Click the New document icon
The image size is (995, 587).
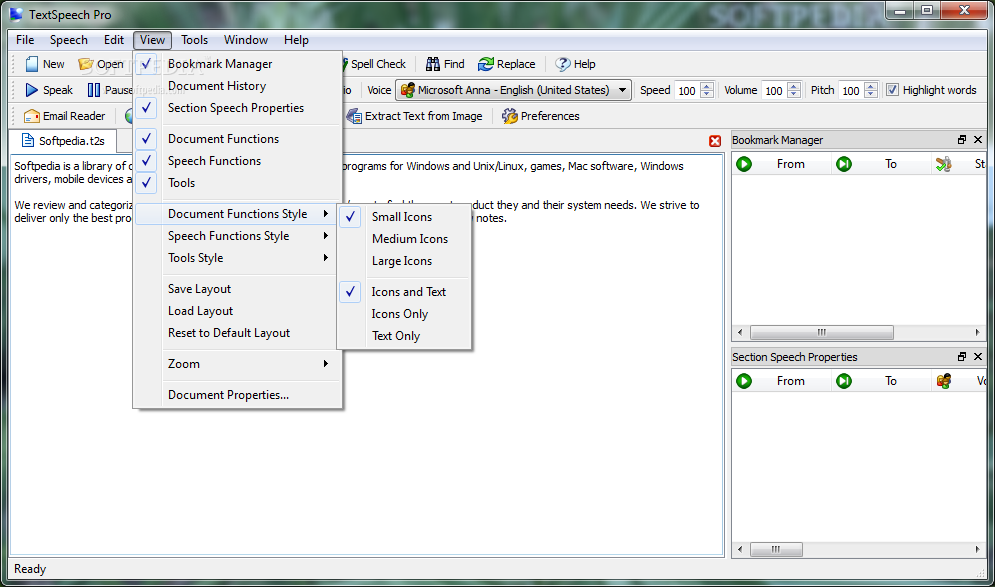coord(32,64)
